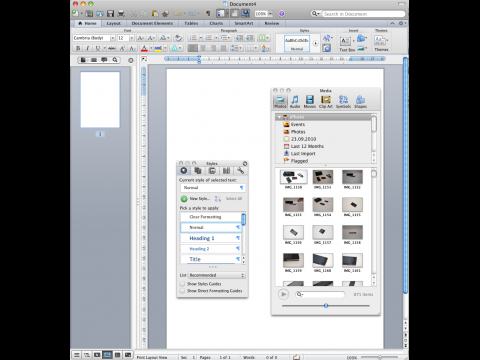Toggle the Sidebar display button in toolbar
This screenshot has height=360, width=480.
coord(221,14)
